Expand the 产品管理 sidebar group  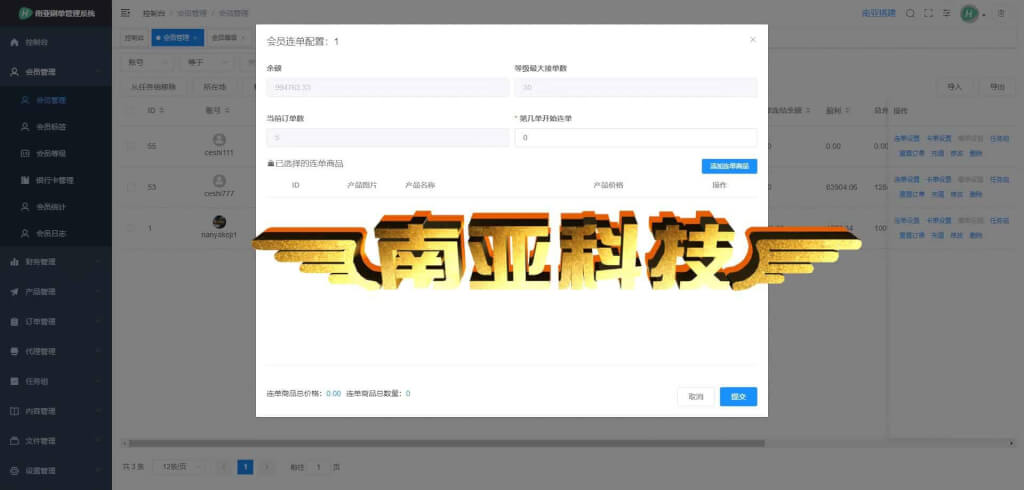(x=99, y=291)
